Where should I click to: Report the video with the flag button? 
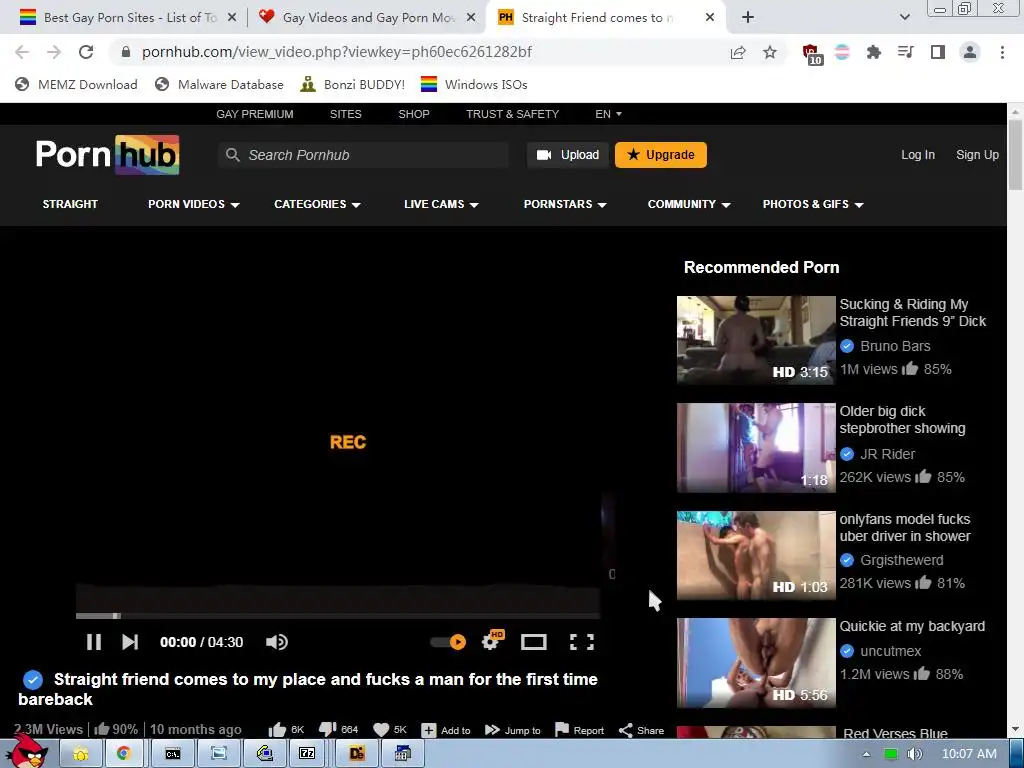[579, 730]
